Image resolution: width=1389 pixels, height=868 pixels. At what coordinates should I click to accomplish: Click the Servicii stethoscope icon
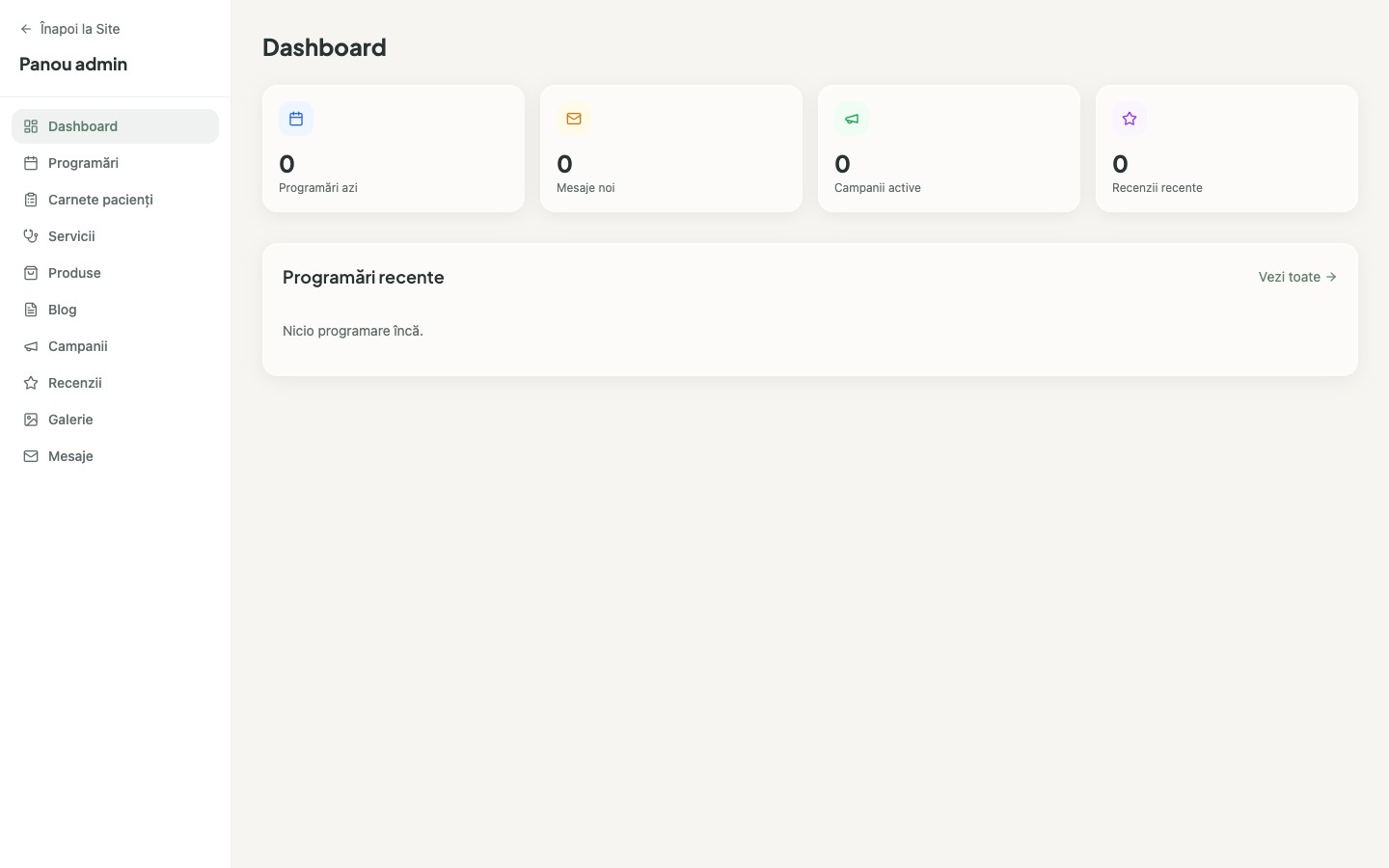click(31, 236)
